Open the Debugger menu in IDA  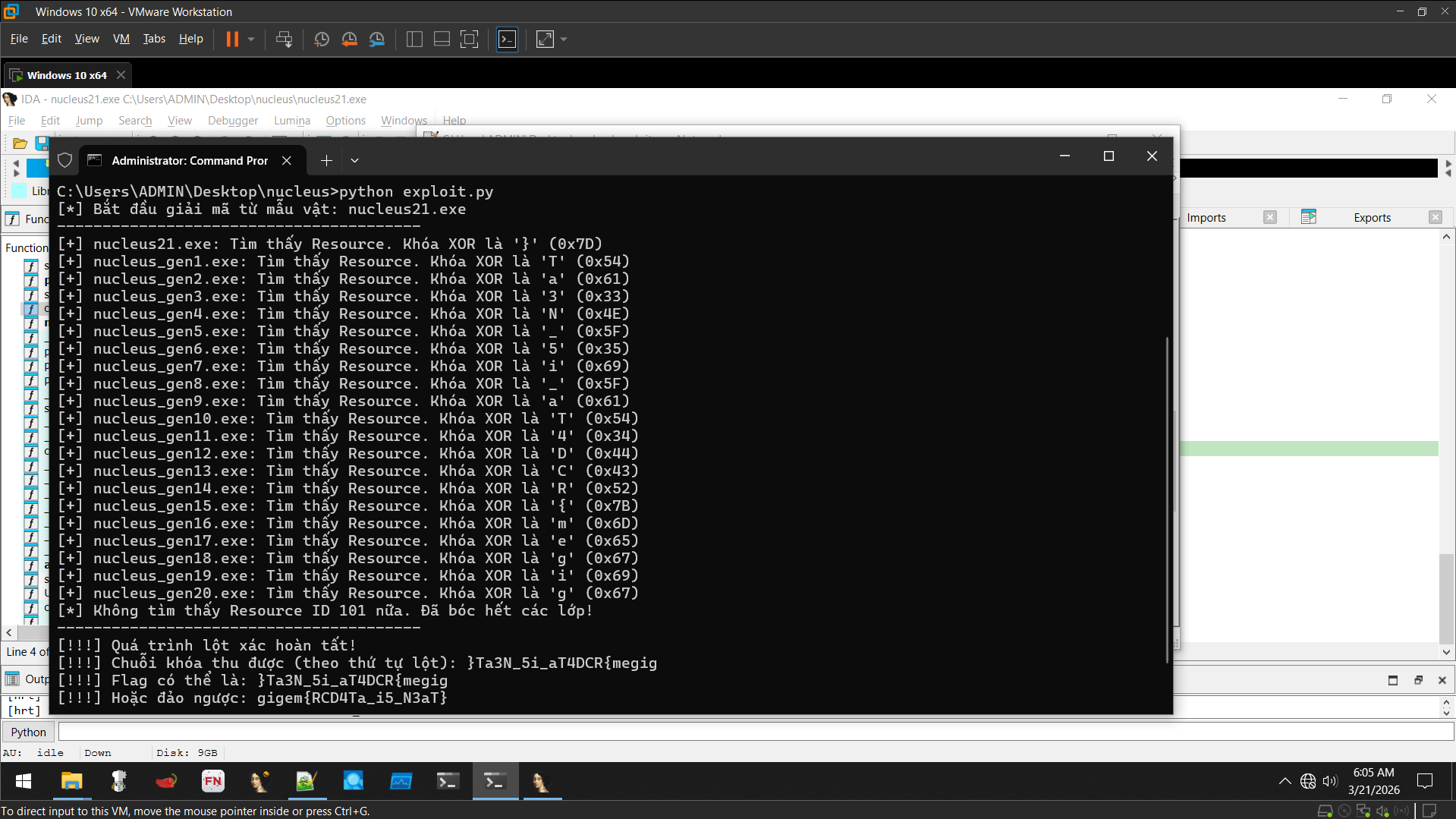[x=232, y=121]
